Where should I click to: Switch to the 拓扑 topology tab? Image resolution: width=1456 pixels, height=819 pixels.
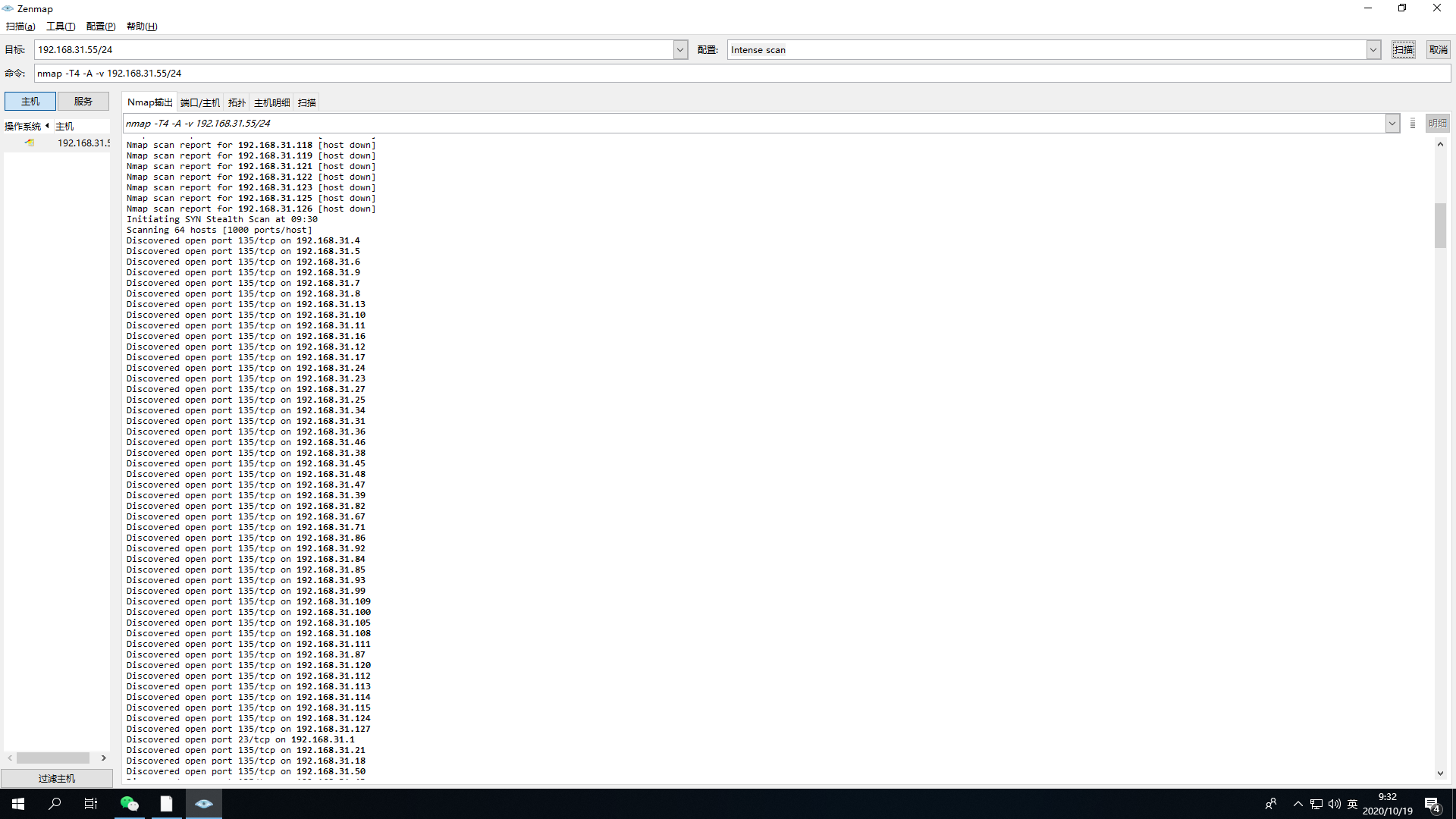point(237,103)
